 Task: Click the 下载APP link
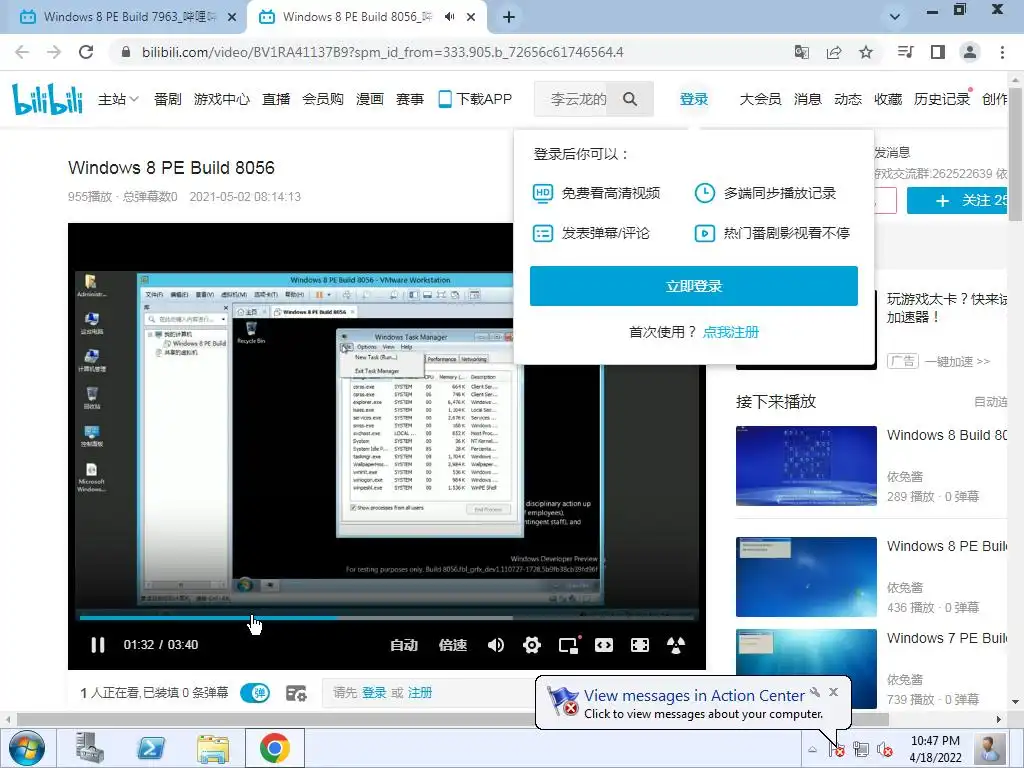pos(475,99)
